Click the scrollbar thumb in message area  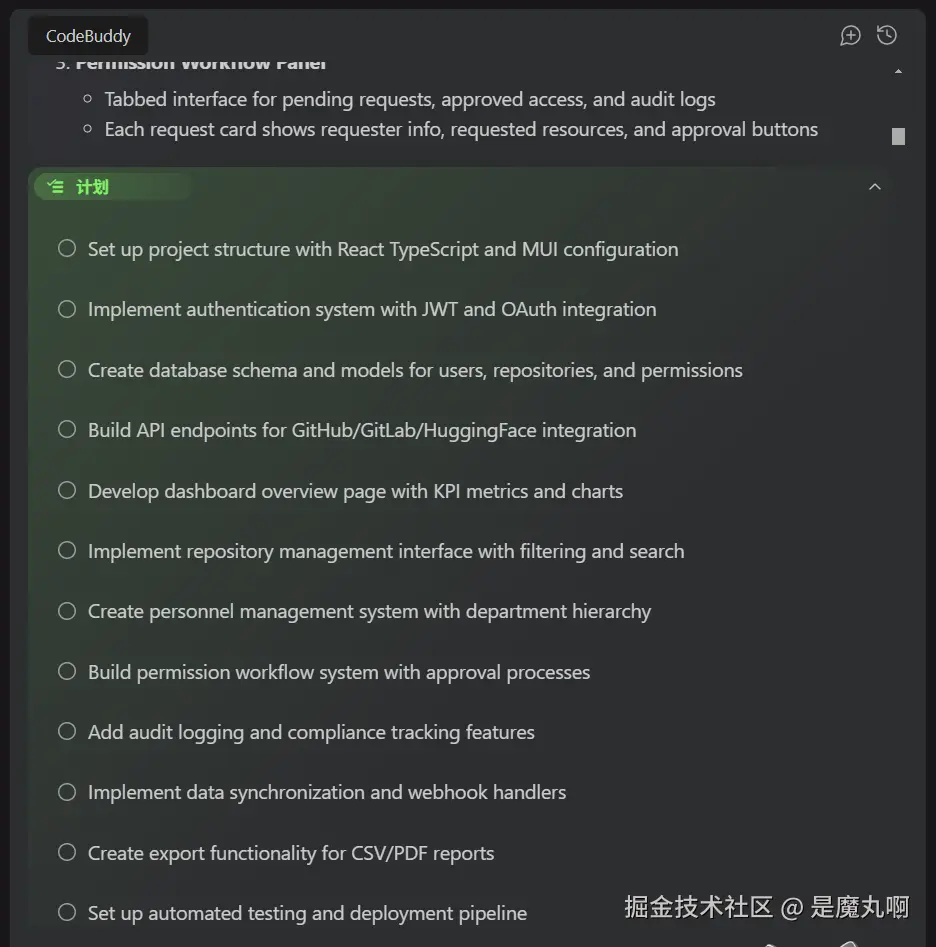click(x=898, y=136)
